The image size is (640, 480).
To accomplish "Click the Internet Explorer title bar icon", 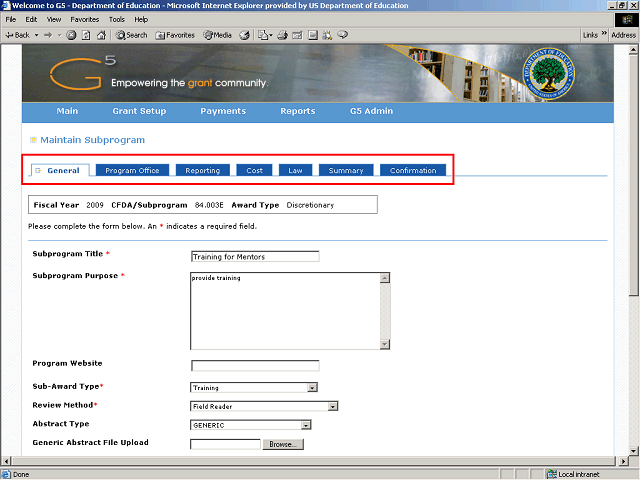I will (x=6, y=5).
